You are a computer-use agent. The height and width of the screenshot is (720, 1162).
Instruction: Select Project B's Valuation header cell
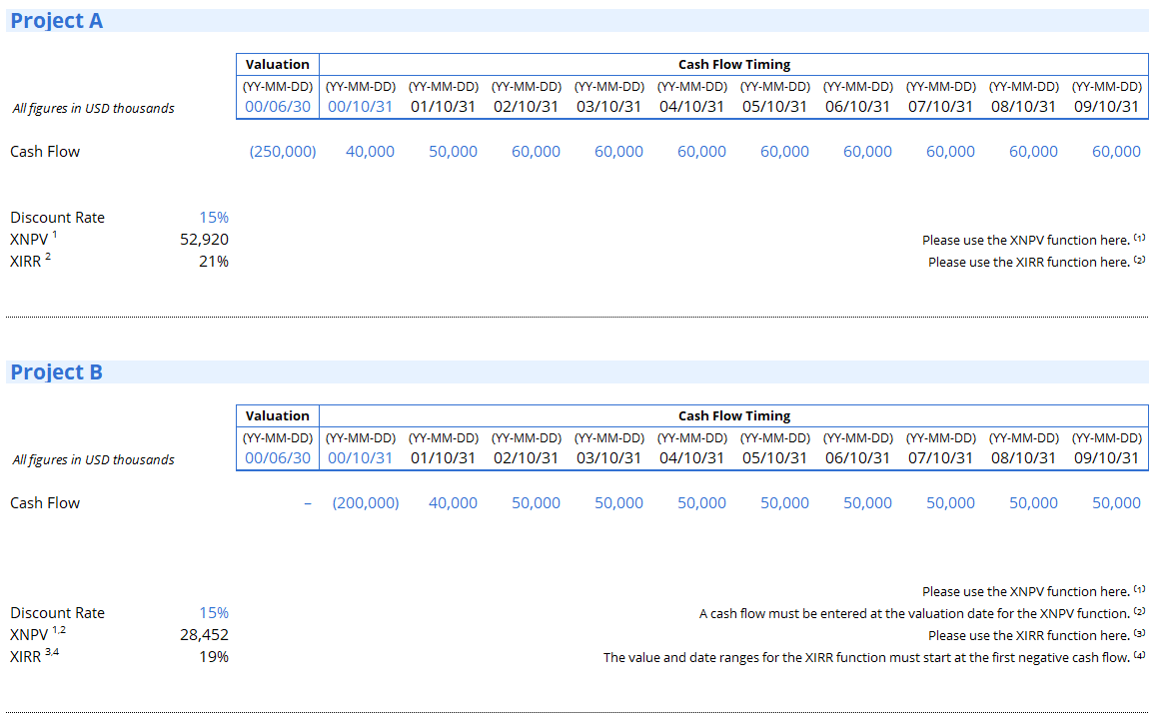[278, 416]
